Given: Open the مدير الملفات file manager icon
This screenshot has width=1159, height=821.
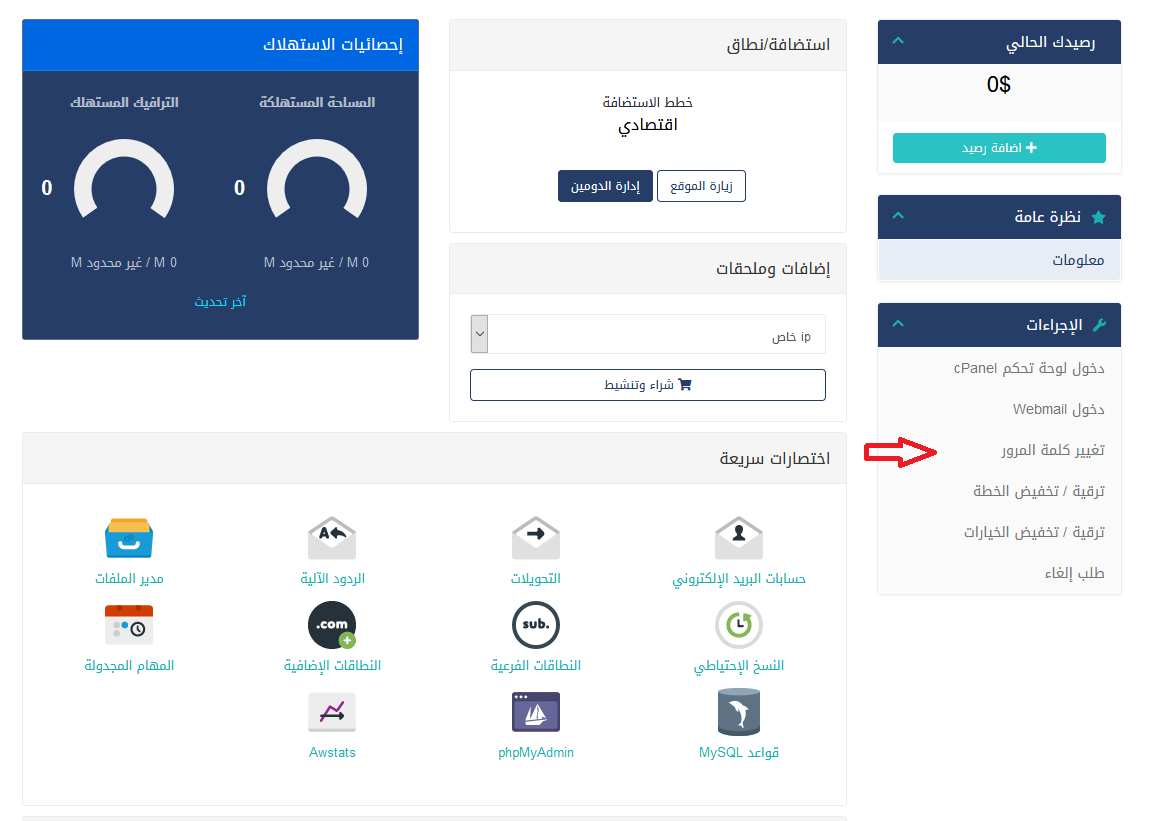Looking at the screenshot, I should (129, 538).
